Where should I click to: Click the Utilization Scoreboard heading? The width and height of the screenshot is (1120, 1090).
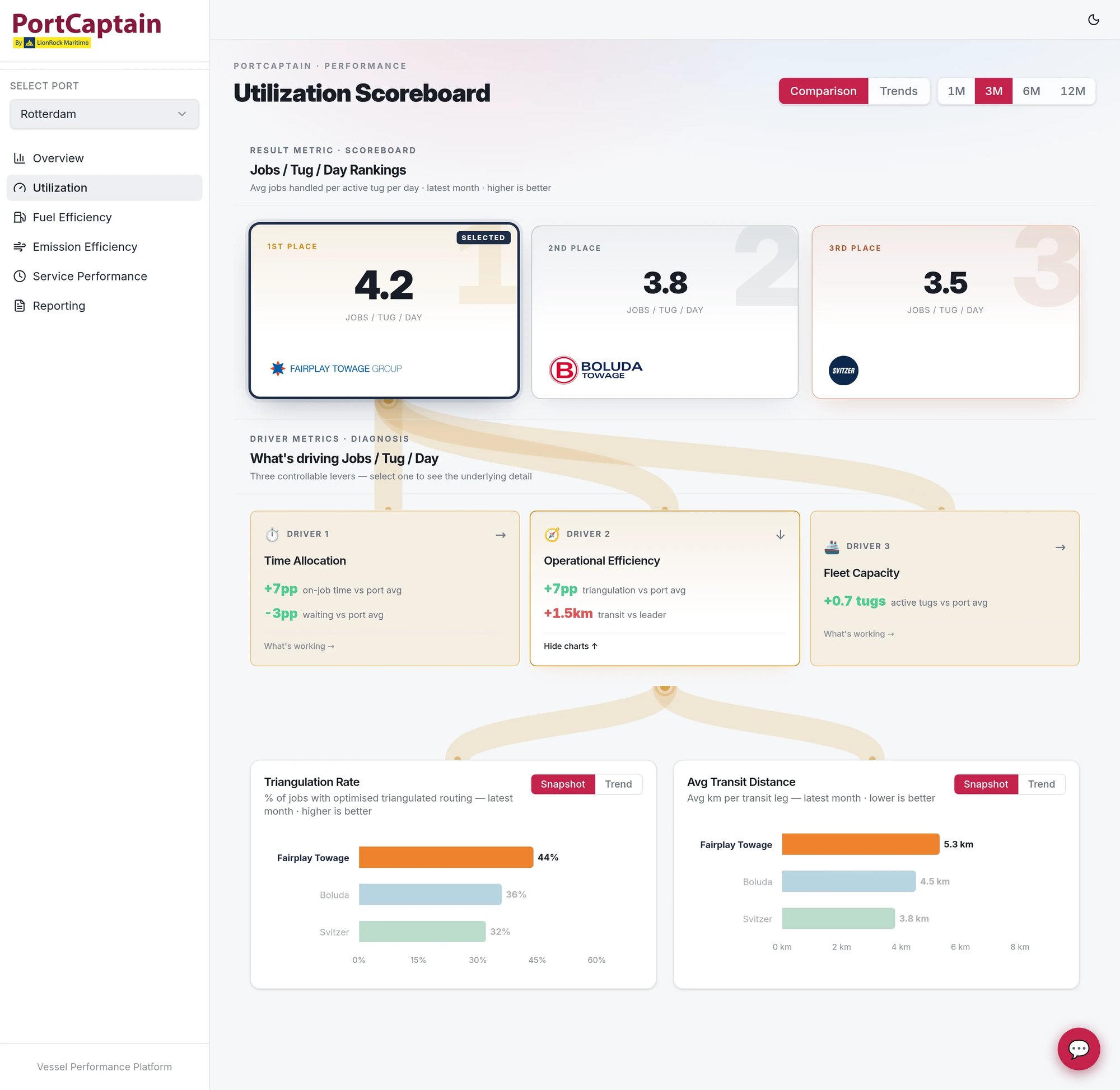pos(362,93)
